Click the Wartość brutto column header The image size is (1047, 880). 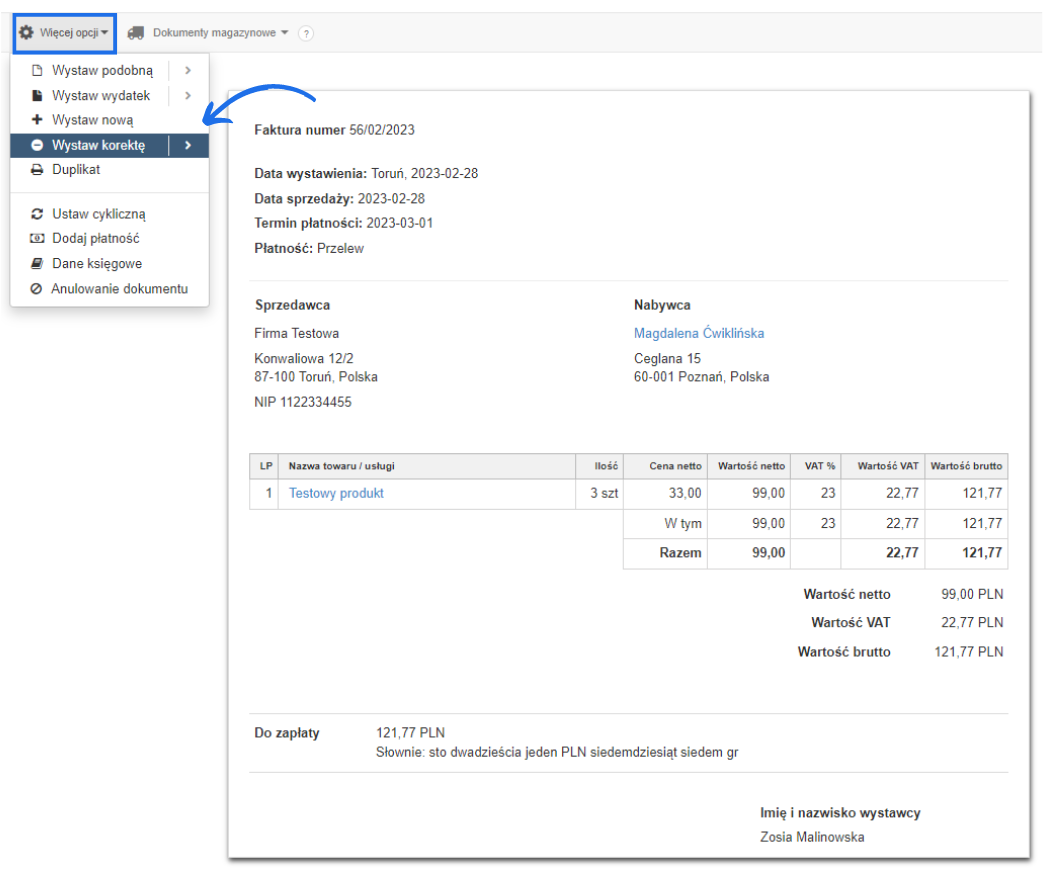pyautogui.click(x=965, y=466)
